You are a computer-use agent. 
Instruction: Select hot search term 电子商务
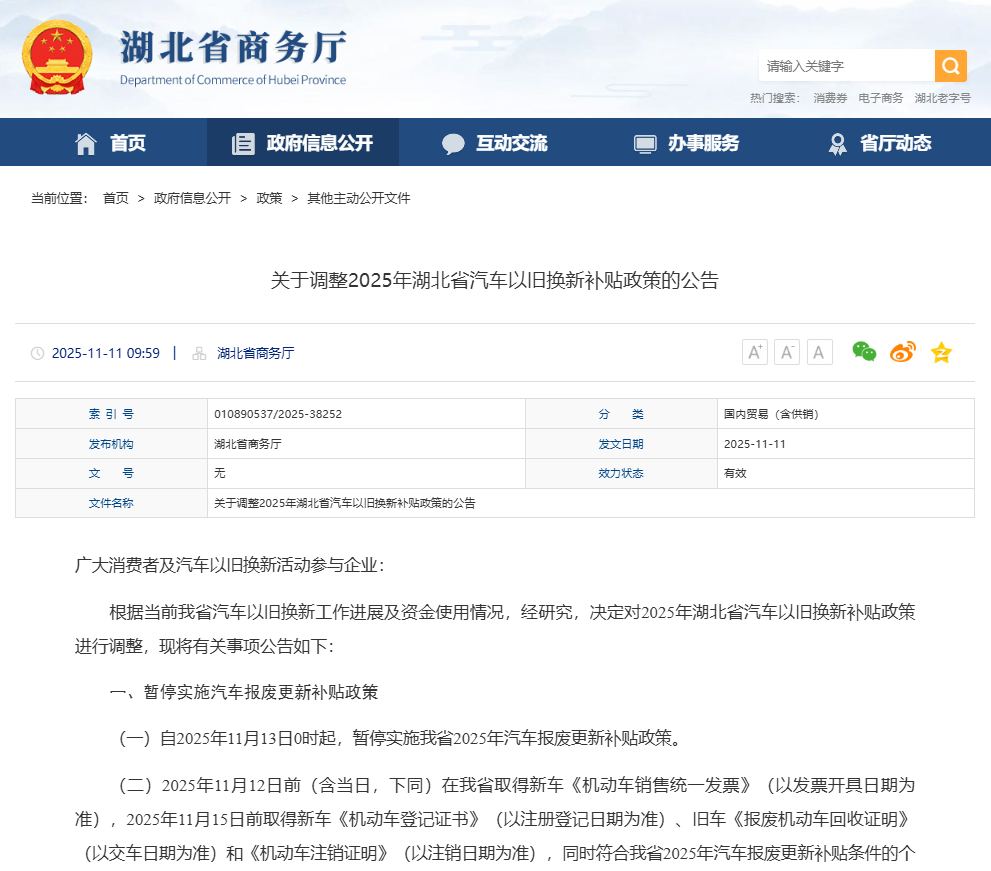[880, 98]
